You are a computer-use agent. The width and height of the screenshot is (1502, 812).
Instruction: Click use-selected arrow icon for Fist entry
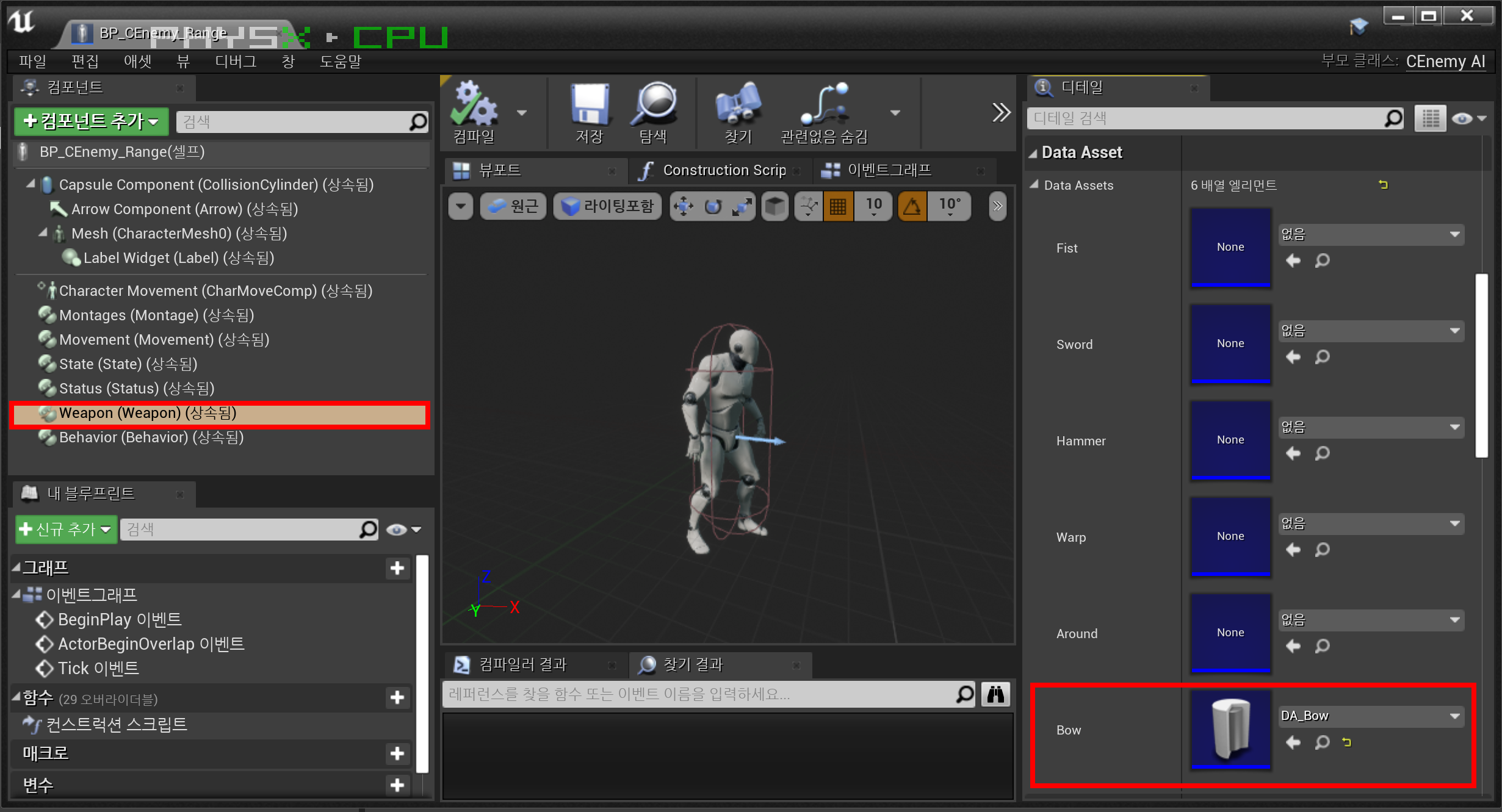[x=1293, y=261]
